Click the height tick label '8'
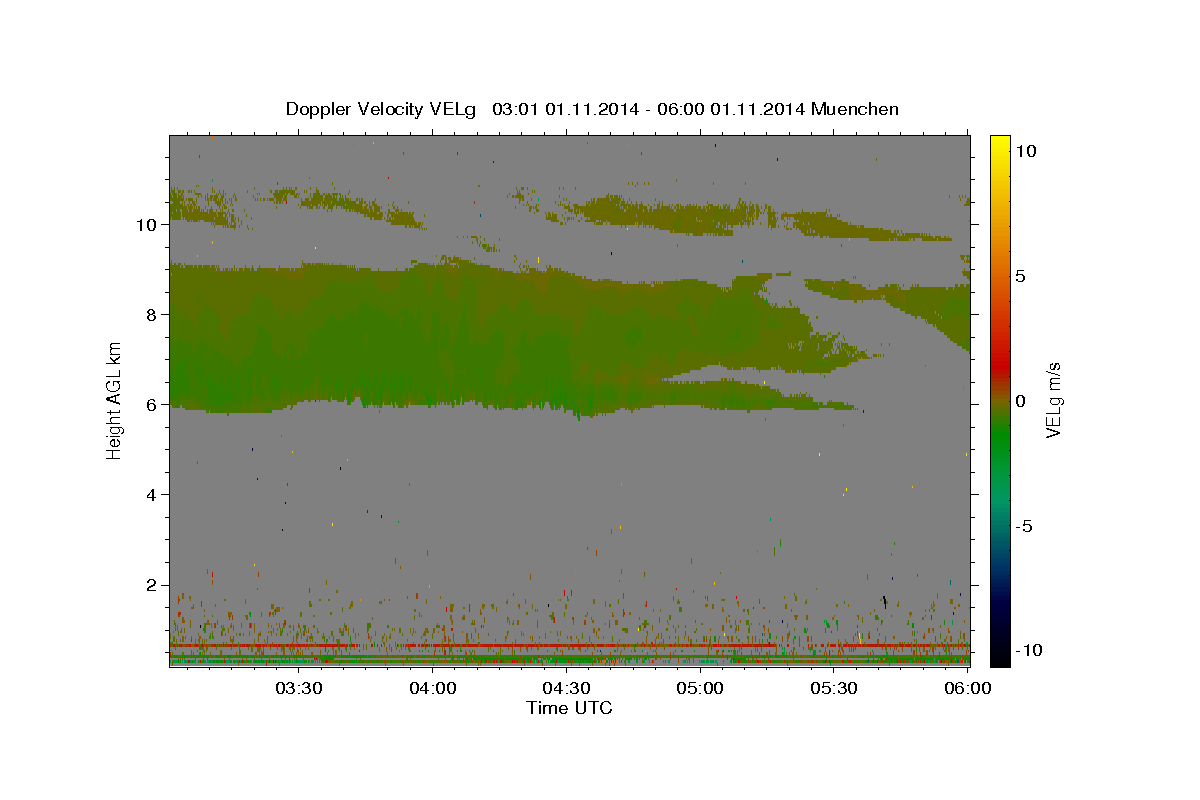Image resolution: width=1200 pixels, height=800 pixels. tap(150, 315)
